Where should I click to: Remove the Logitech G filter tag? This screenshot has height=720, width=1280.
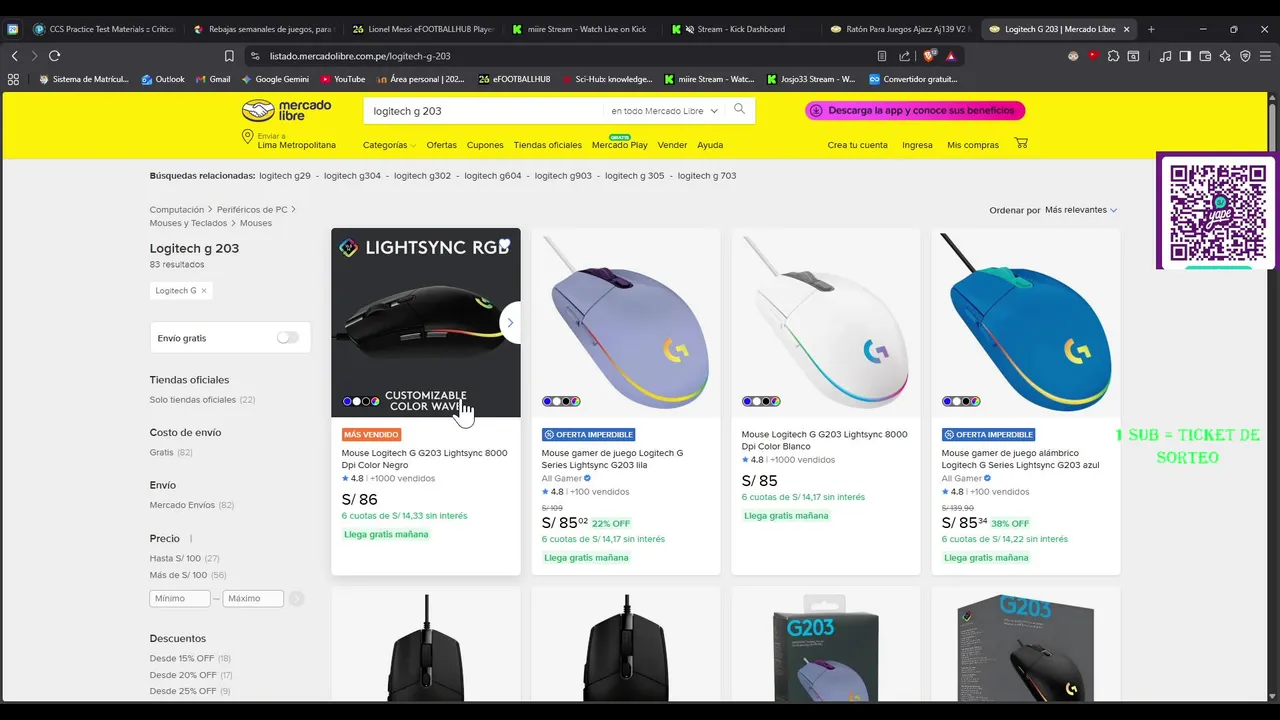coord(204,291)
